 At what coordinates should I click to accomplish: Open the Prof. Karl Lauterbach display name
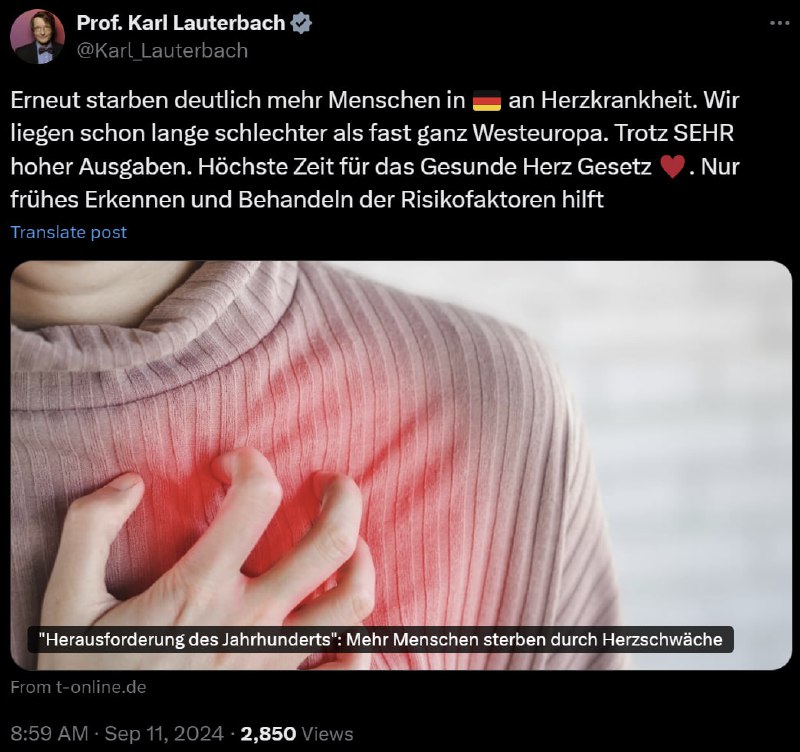click(181, 23)
